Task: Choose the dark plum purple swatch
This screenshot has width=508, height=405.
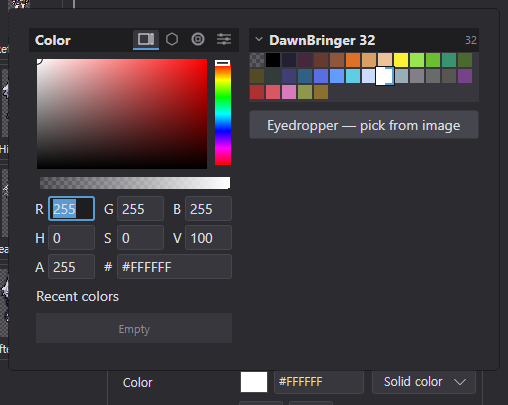Action: pyautogui.click(x=305, y=60)
